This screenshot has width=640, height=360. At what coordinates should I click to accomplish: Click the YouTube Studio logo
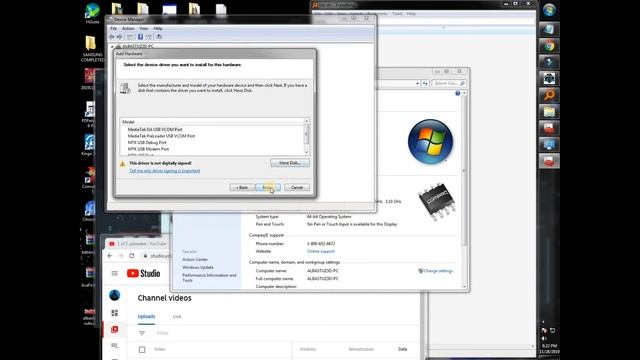[x=143, y=273]
